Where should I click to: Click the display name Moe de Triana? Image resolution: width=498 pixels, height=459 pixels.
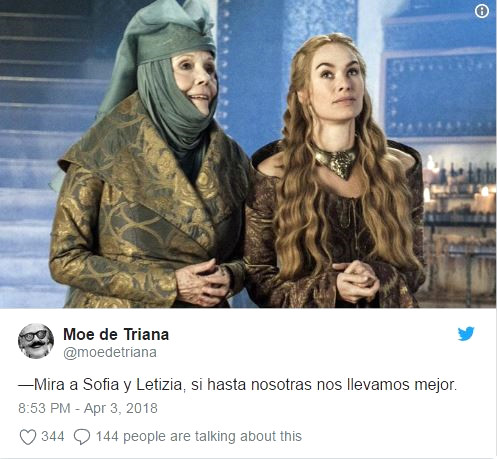116,334
